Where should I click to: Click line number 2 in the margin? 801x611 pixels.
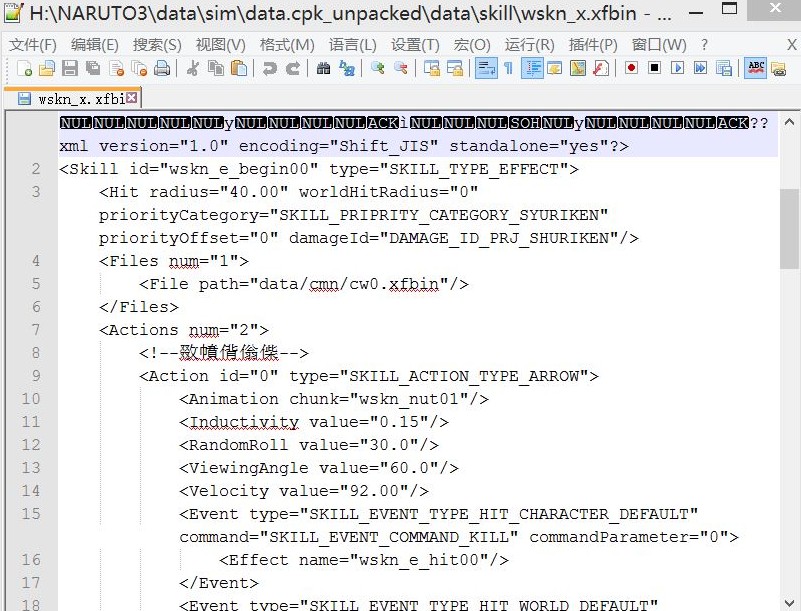click(36, 169)
